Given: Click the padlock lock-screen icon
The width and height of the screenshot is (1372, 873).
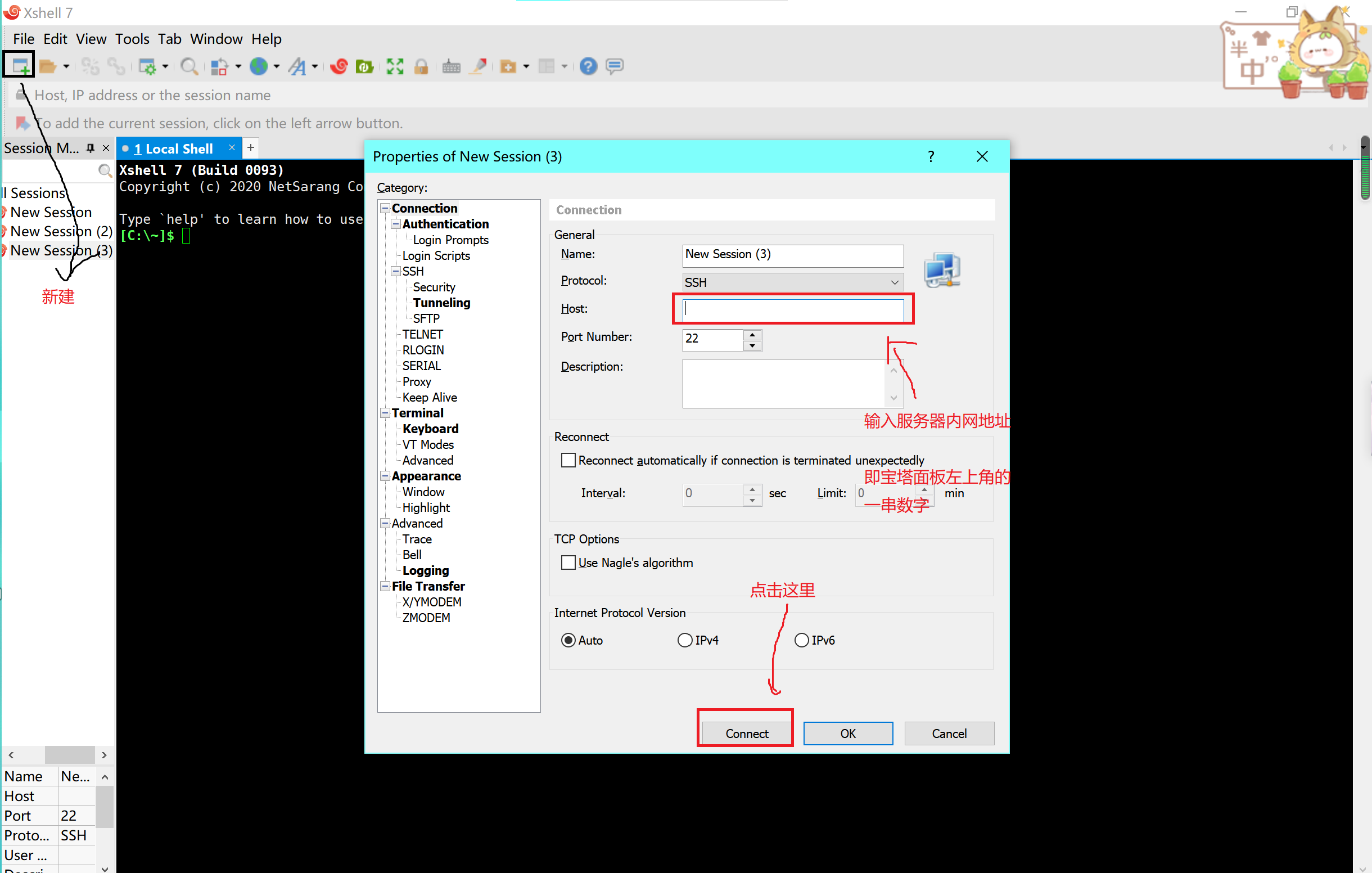Looking at the screenshot, I should pos(421,67).
